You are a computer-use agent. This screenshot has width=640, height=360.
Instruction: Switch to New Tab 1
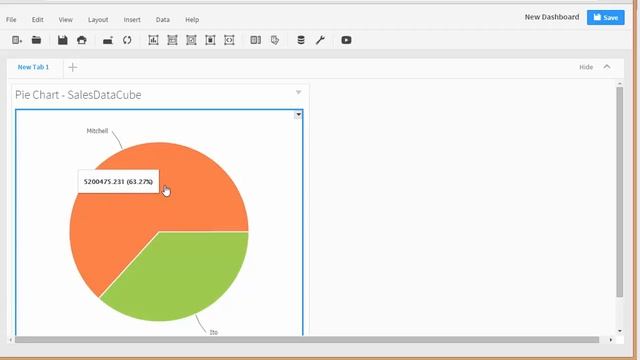pyautogui.click(x=33, y=67)
